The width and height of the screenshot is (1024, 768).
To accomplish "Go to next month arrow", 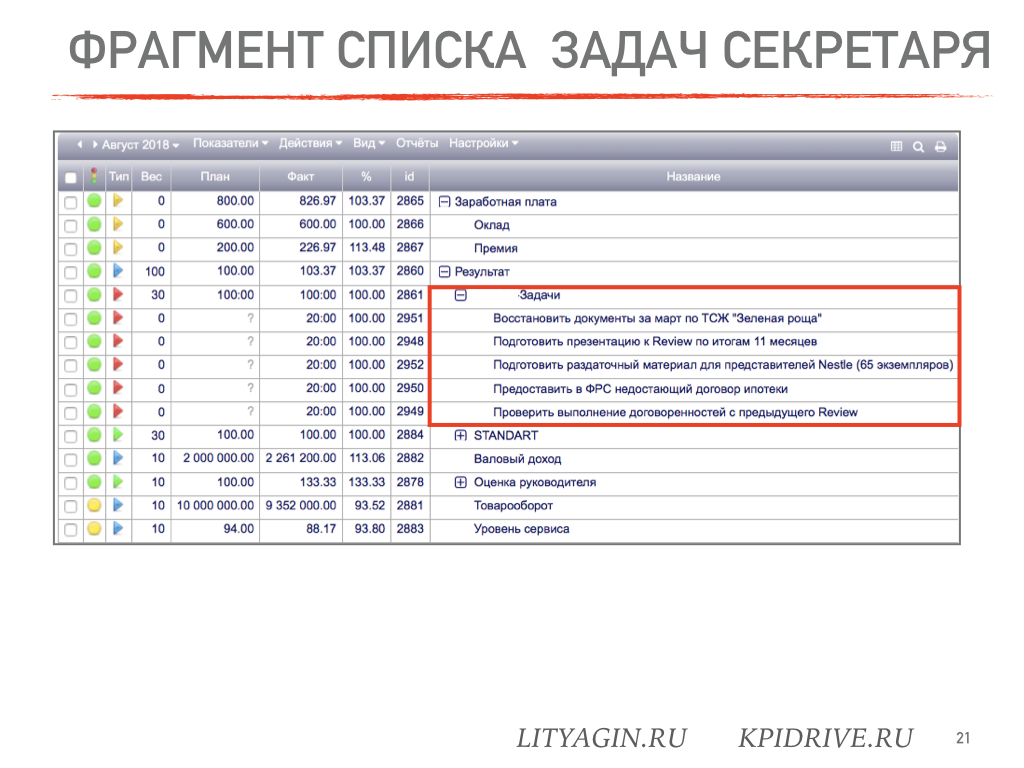I will 95,144.
